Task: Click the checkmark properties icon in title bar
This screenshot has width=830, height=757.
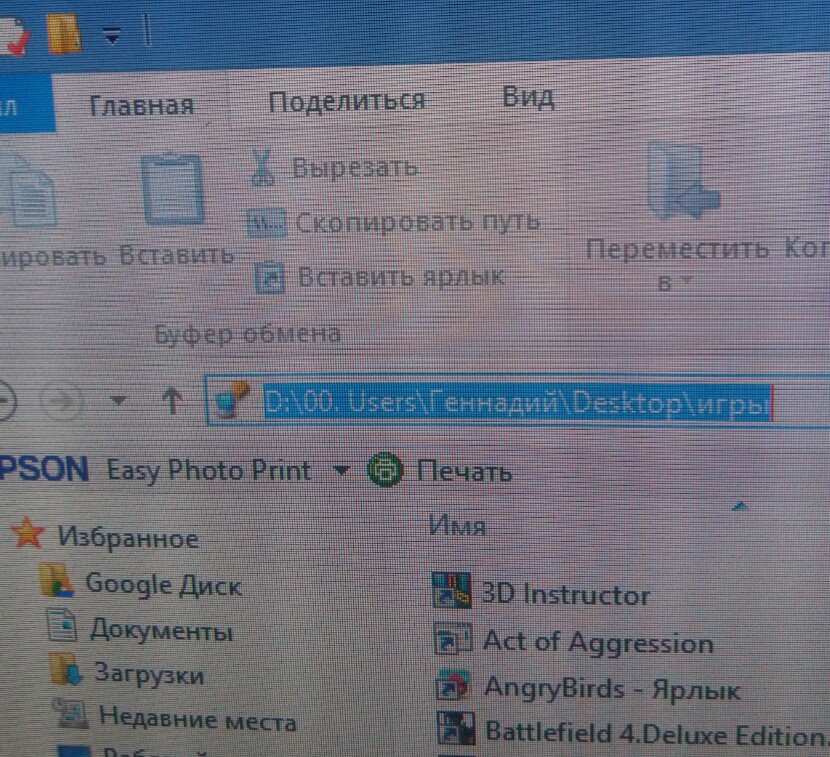Action: pos(13,34)
